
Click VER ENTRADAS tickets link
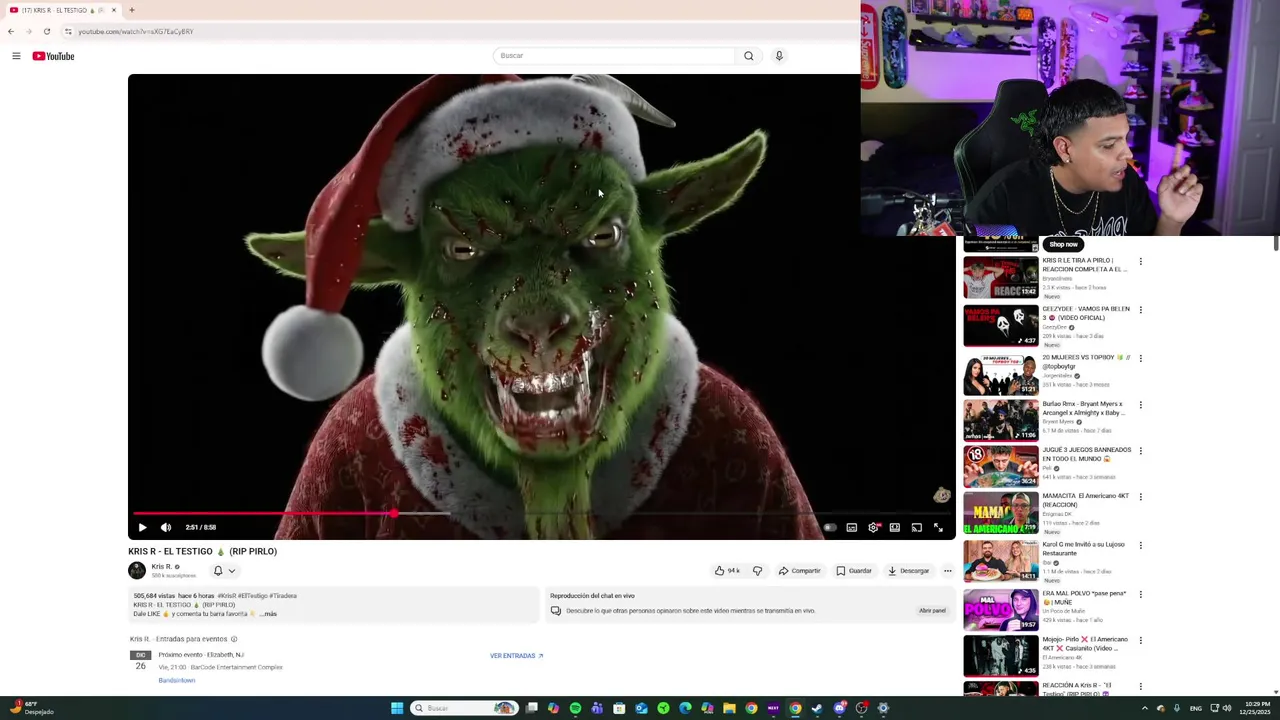pyautogui.click(x=516, y=656)
